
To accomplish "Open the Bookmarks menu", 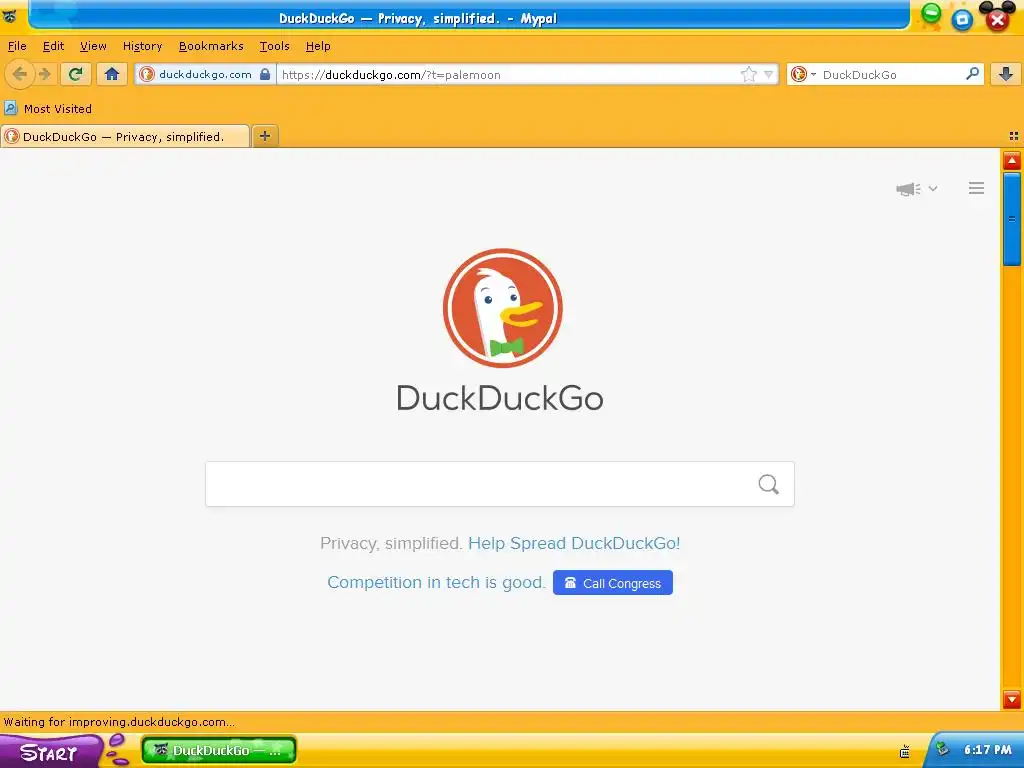I will pos(211,46).
